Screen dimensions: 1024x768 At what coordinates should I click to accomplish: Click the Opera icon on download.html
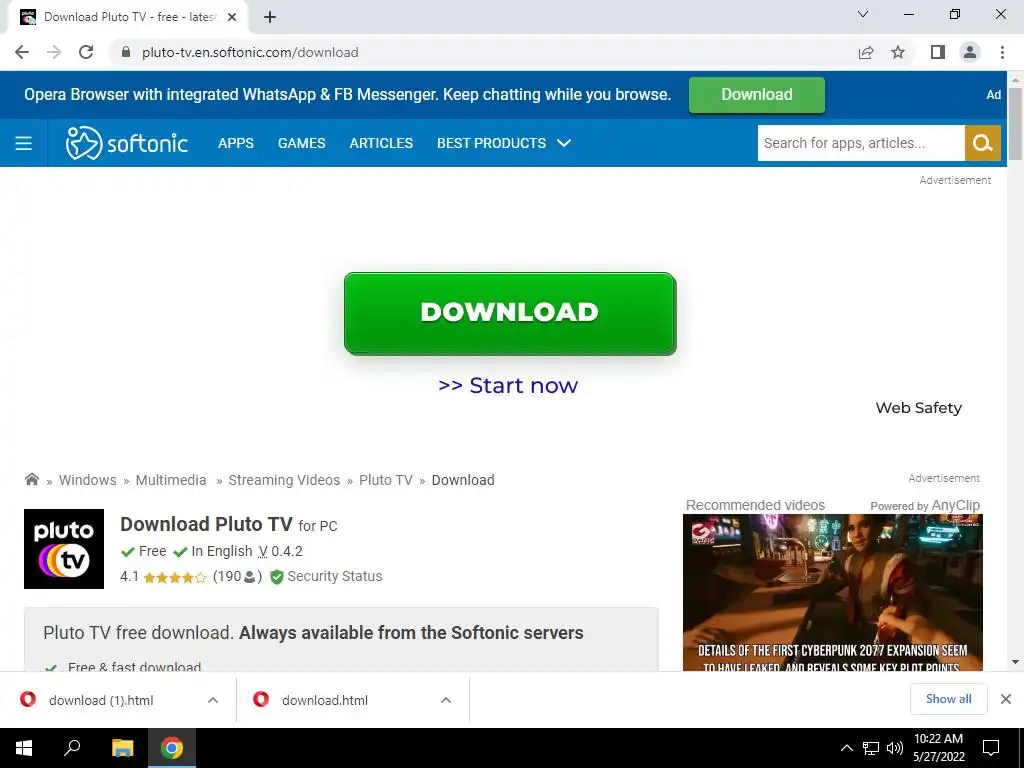click(x=261, y=699)
